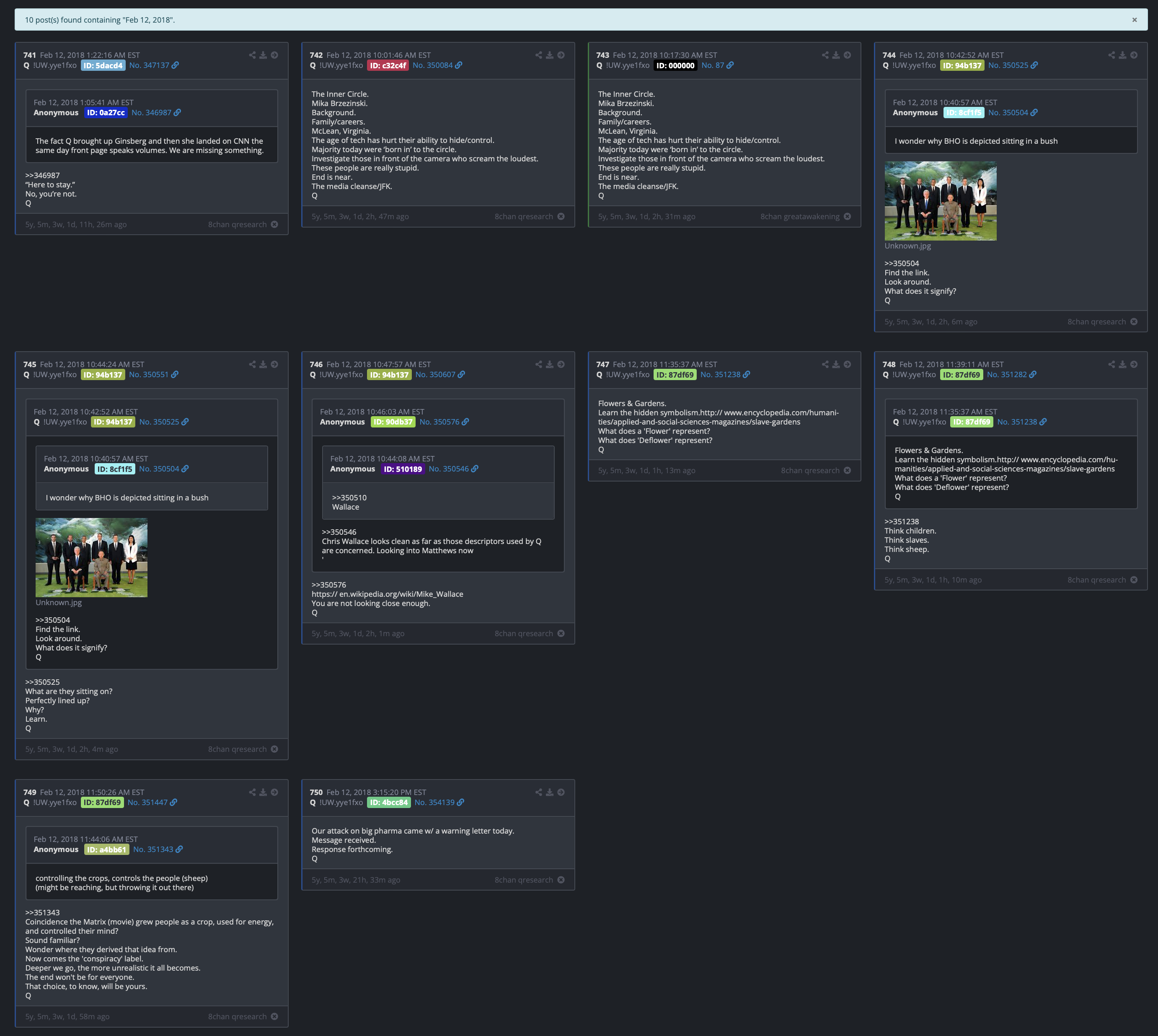Image resolution: width=1158 pixels, height=1036 pixels.
Task: Open Unknown.jpg thumbnail in post 745
Action: [91, 558]
